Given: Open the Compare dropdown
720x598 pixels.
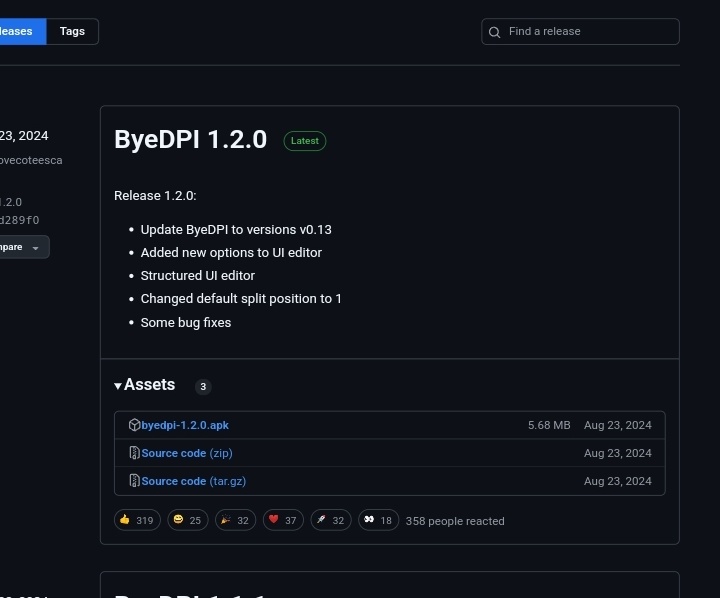Looking at the screenshot, I should [x=24, y=247].
